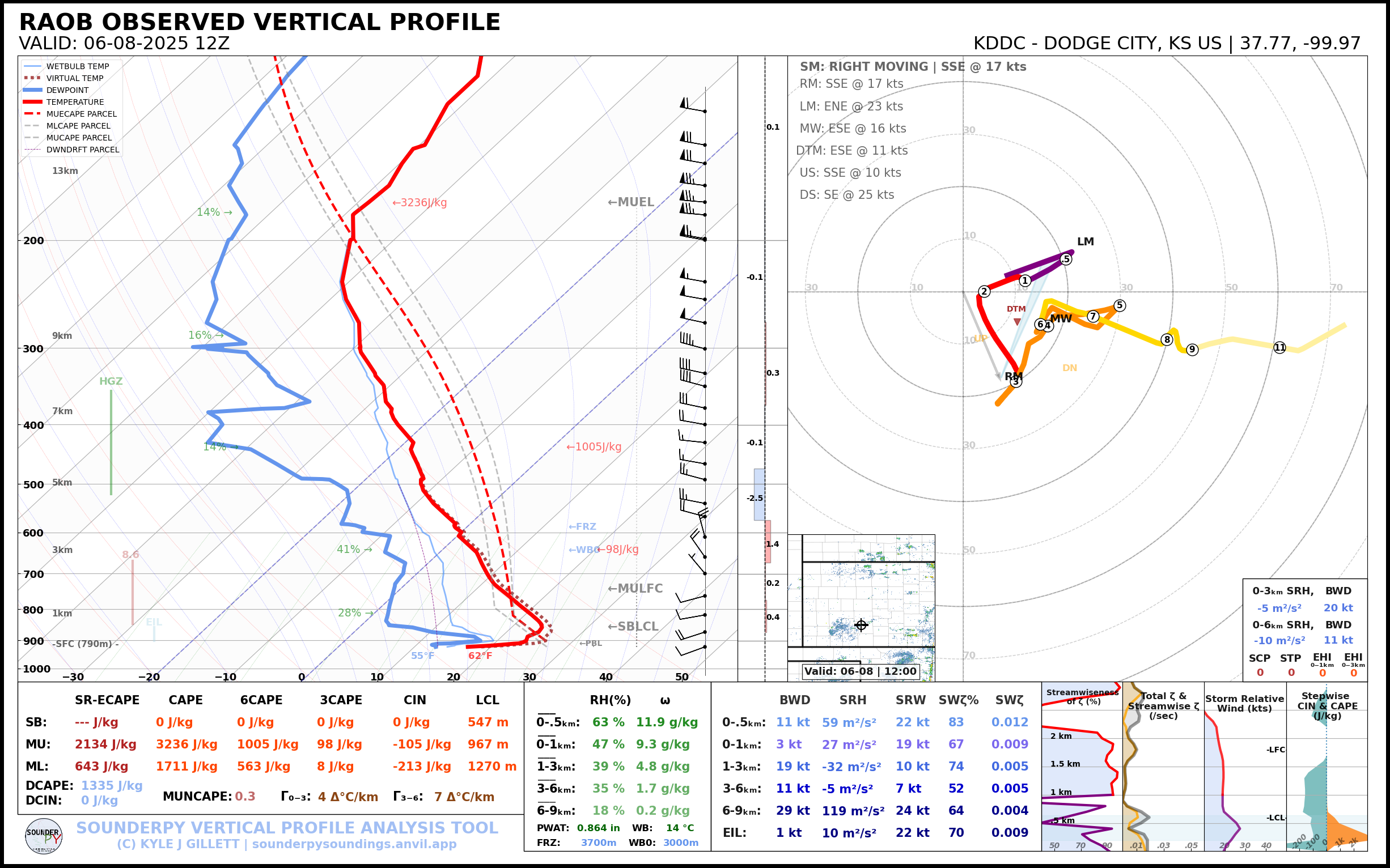Click the Valid 06-08 12:00 box
This screenshot has height=868, width=1390.
click(x=860, y=671)
